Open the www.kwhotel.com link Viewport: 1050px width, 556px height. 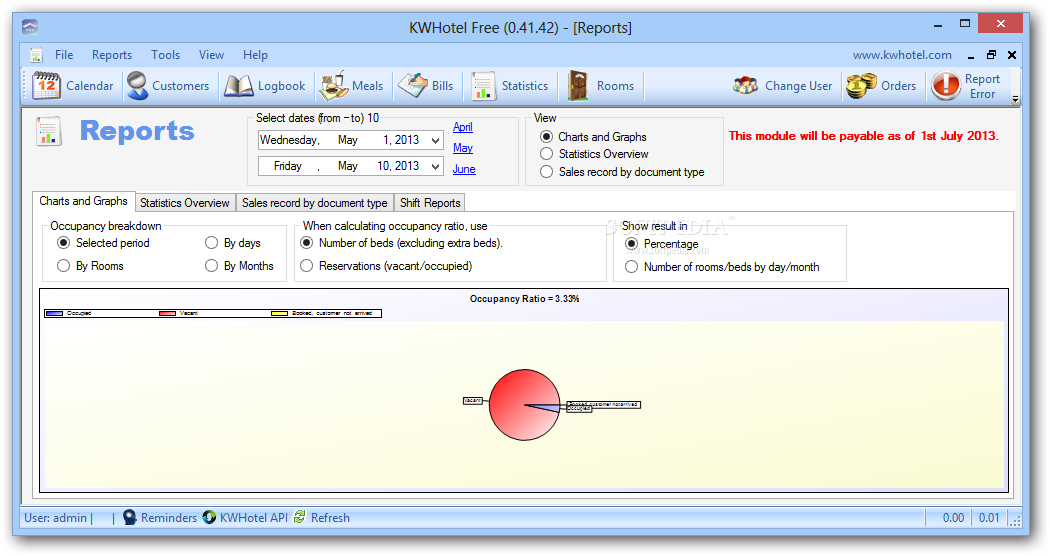click(x=902, y=55)
